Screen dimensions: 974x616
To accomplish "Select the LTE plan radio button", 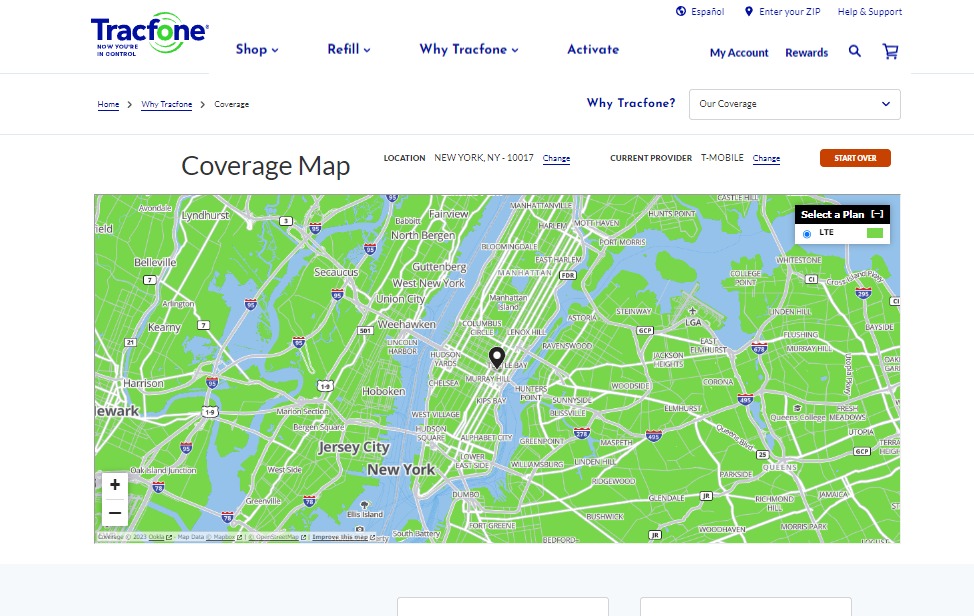I will pos(807,234).
